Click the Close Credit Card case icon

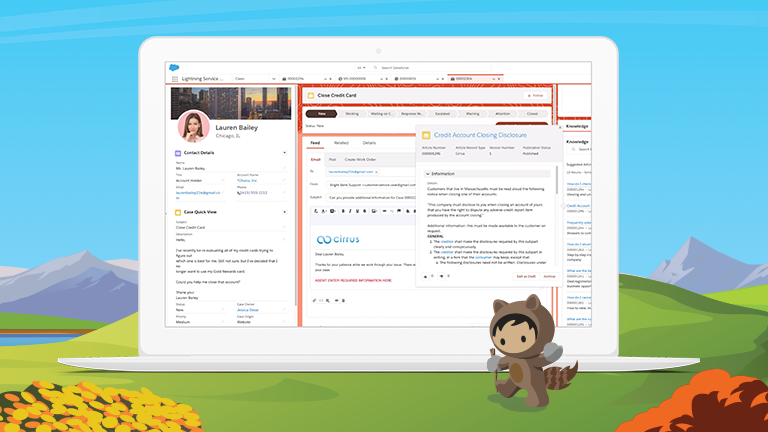tap(311, 96)
